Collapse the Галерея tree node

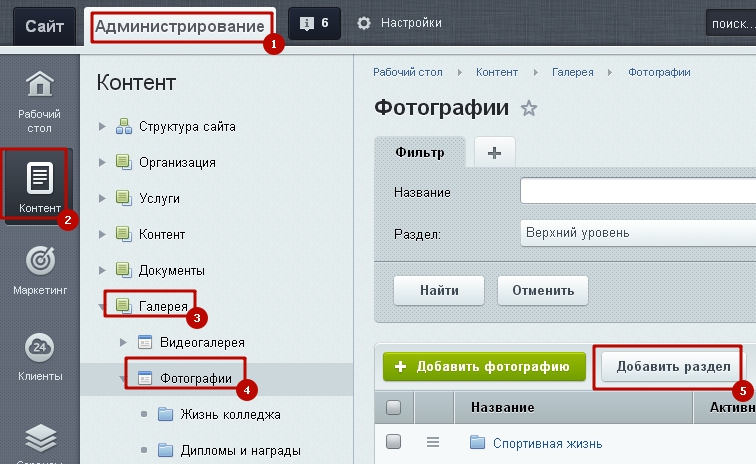coord(101,307)
